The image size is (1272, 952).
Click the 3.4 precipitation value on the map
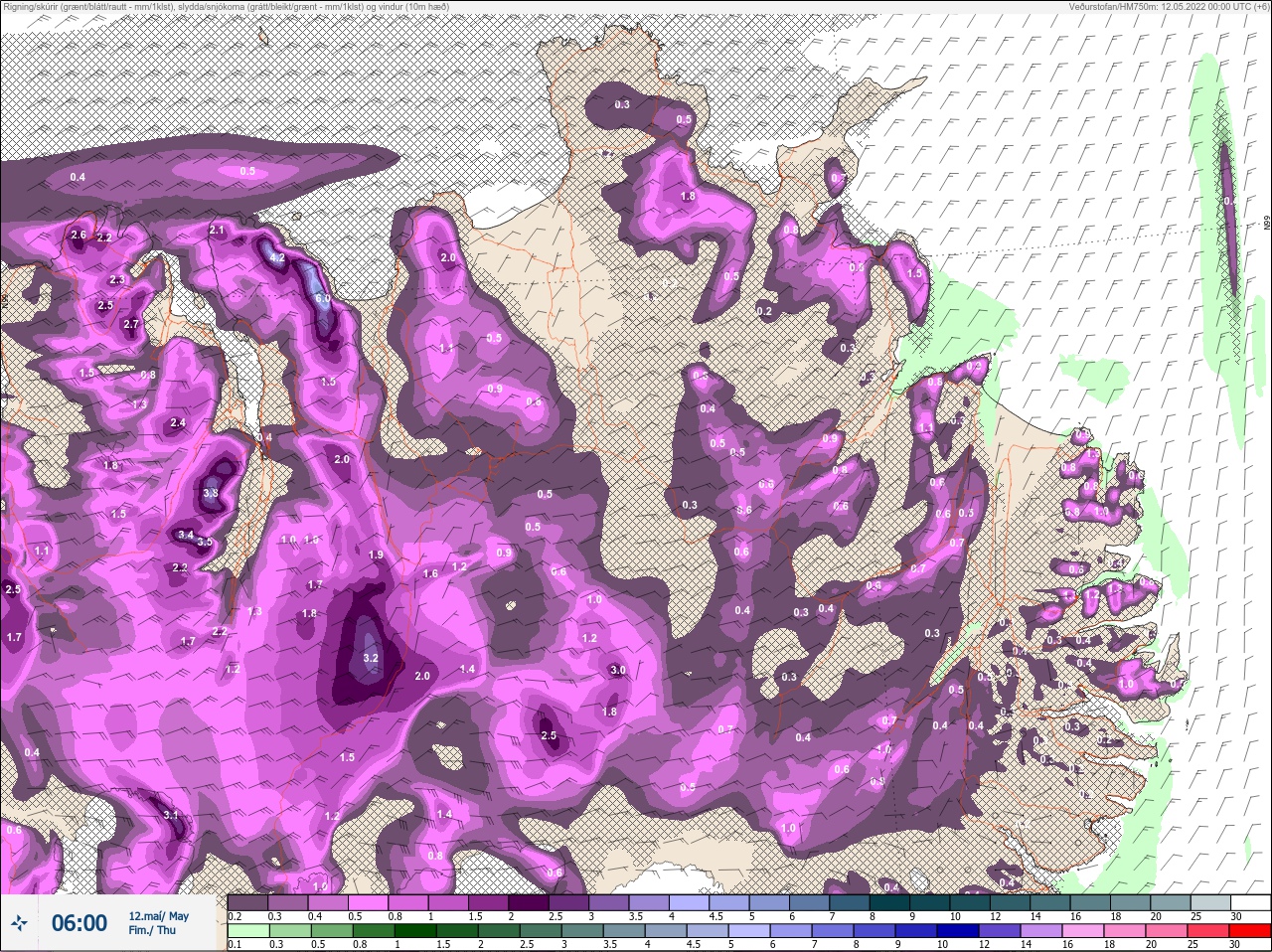pyautogui.click(x=185, y=535)
